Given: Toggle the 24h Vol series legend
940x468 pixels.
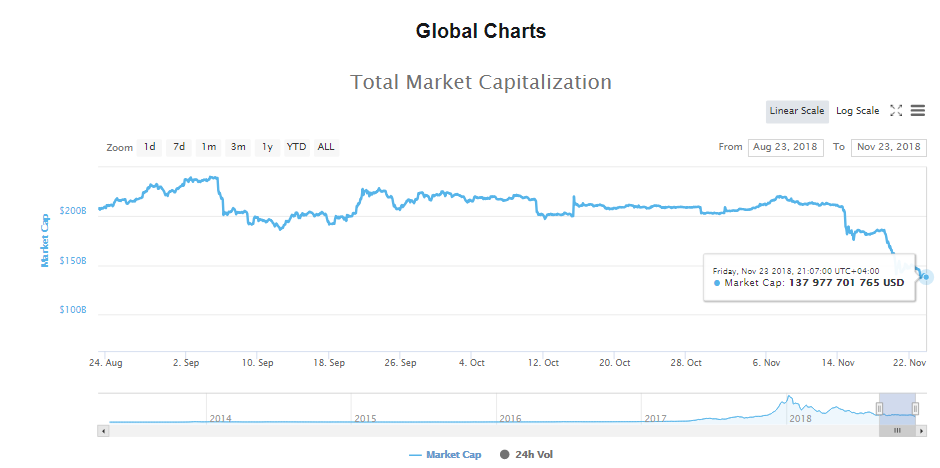Looking at the screenshot, I should [x=525, y=455].
